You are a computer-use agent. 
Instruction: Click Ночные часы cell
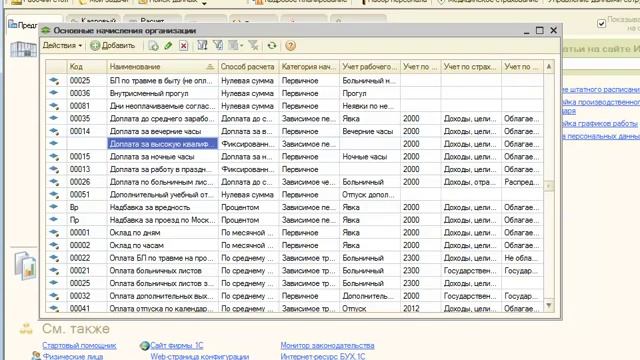click(369, 157)
